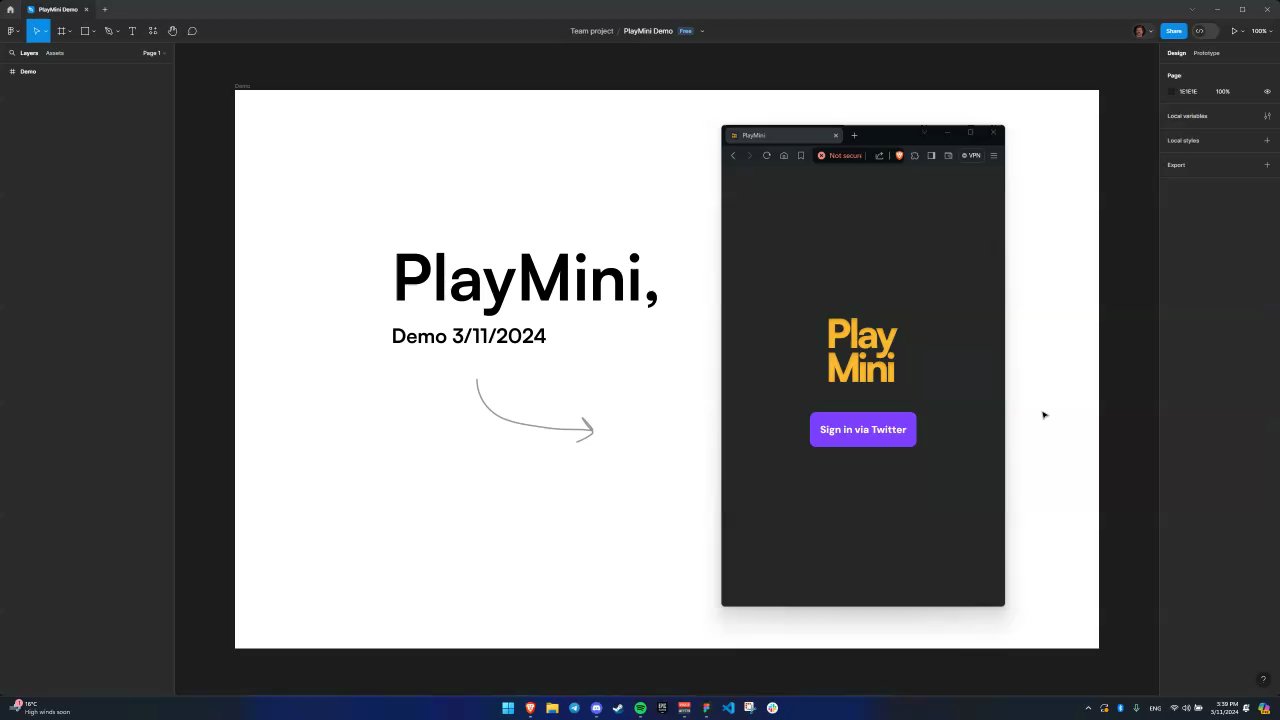The width and height of the screenshot is (1280, 720).
Task: Click the Free plan badge
Action: (x=685, y=31)
